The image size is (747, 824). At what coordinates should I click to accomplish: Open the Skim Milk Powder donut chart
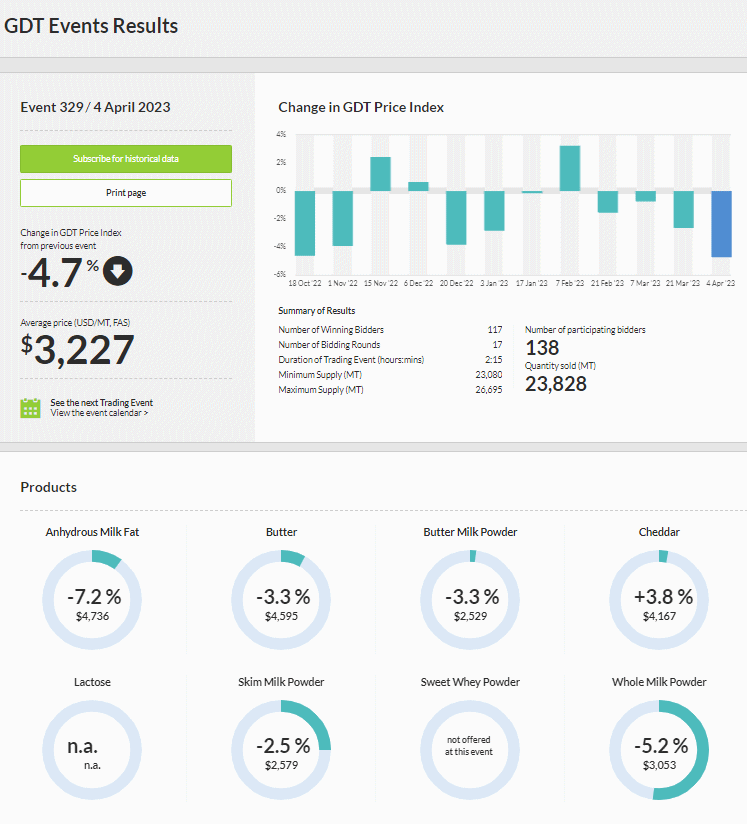coord(281,750)
